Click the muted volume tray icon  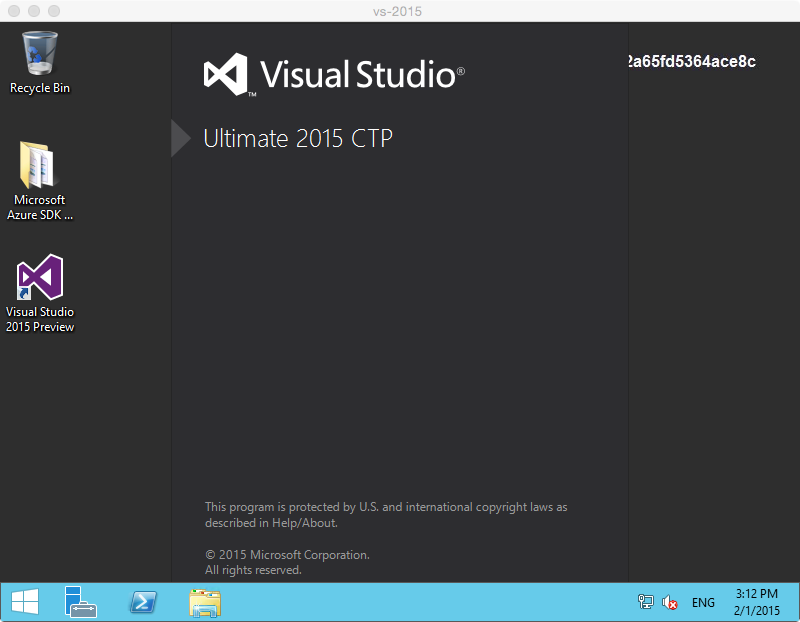[669, 603]
